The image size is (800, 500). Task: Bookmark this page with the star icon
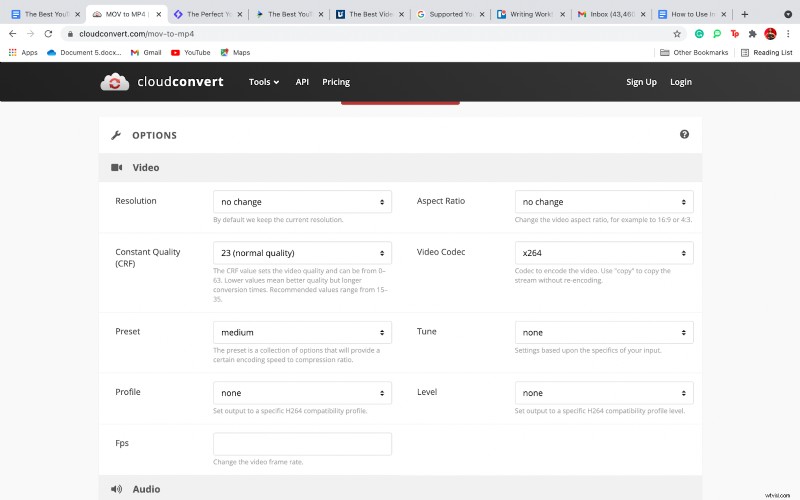point(677,34)
